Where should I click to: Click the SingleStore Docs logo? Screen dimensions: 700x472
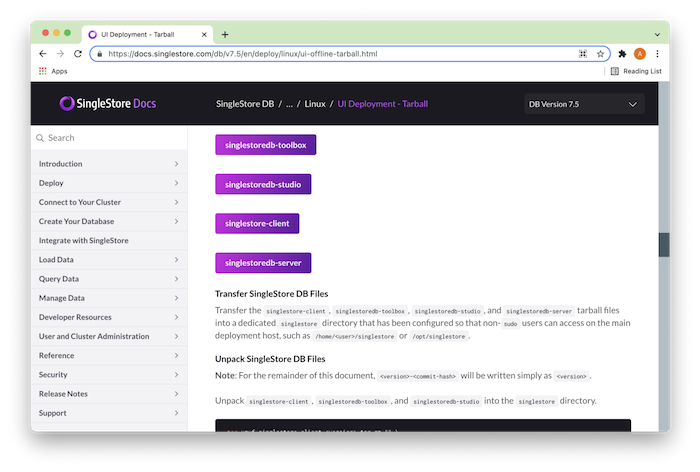click(x=108, y=104)
